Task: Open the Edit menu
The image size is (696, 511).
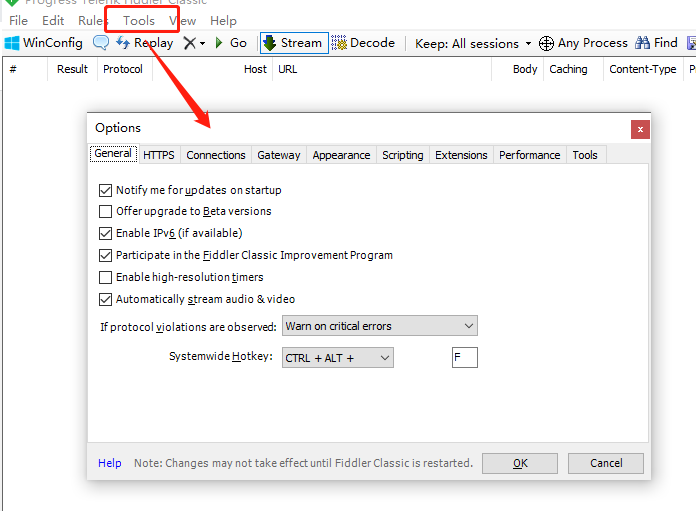Action: pyautogui.click(x=53, y=21)
